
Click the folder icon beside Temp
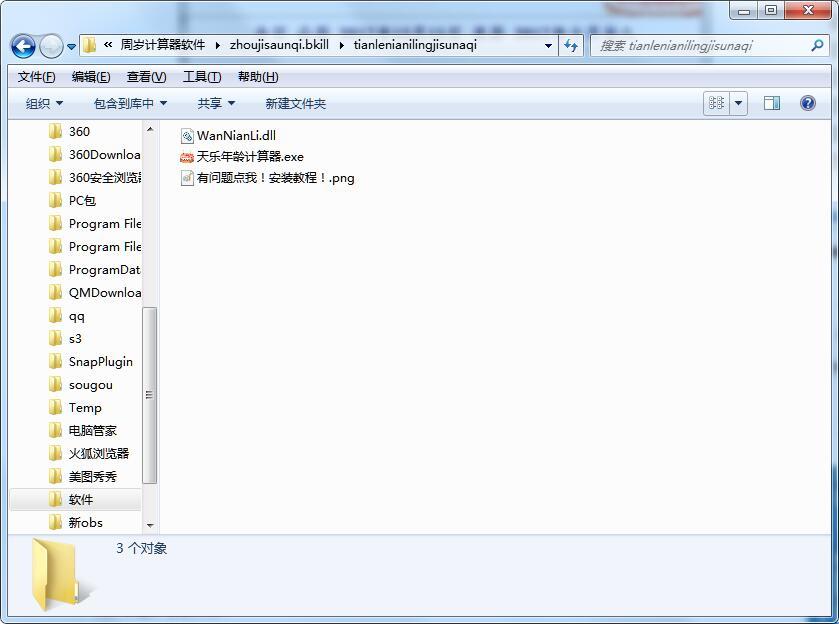55,408
